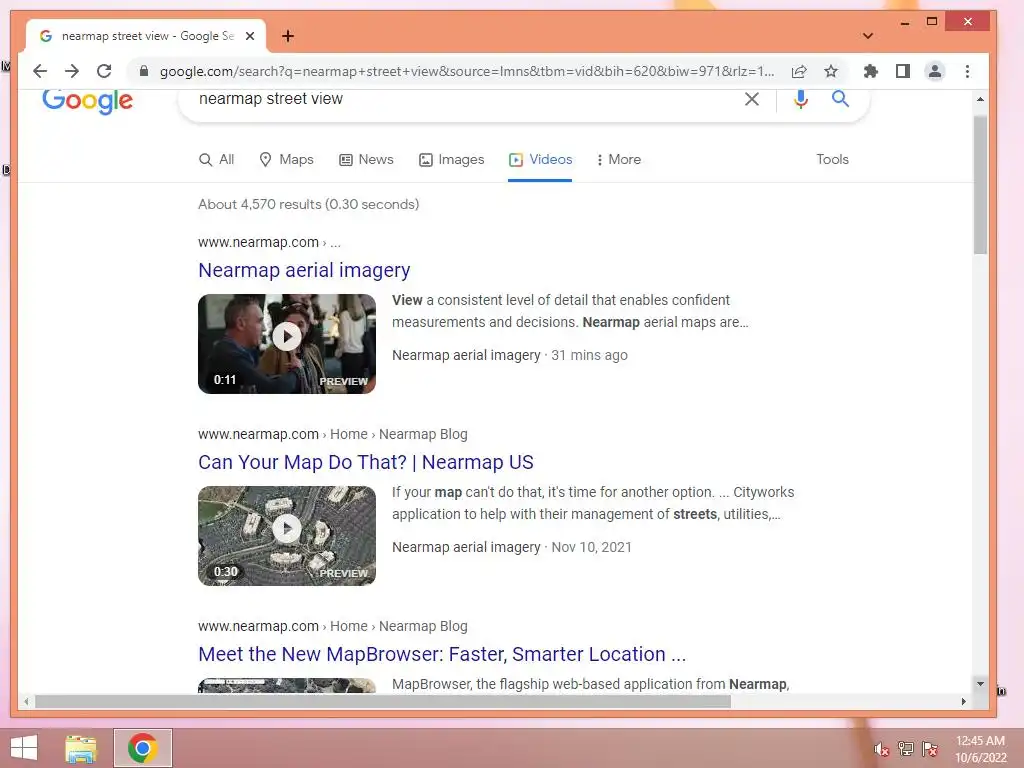Image resolution: width=1024 pixels, height=768 pixels.
Task: Open the search Tools button
Action: (832, 159)
